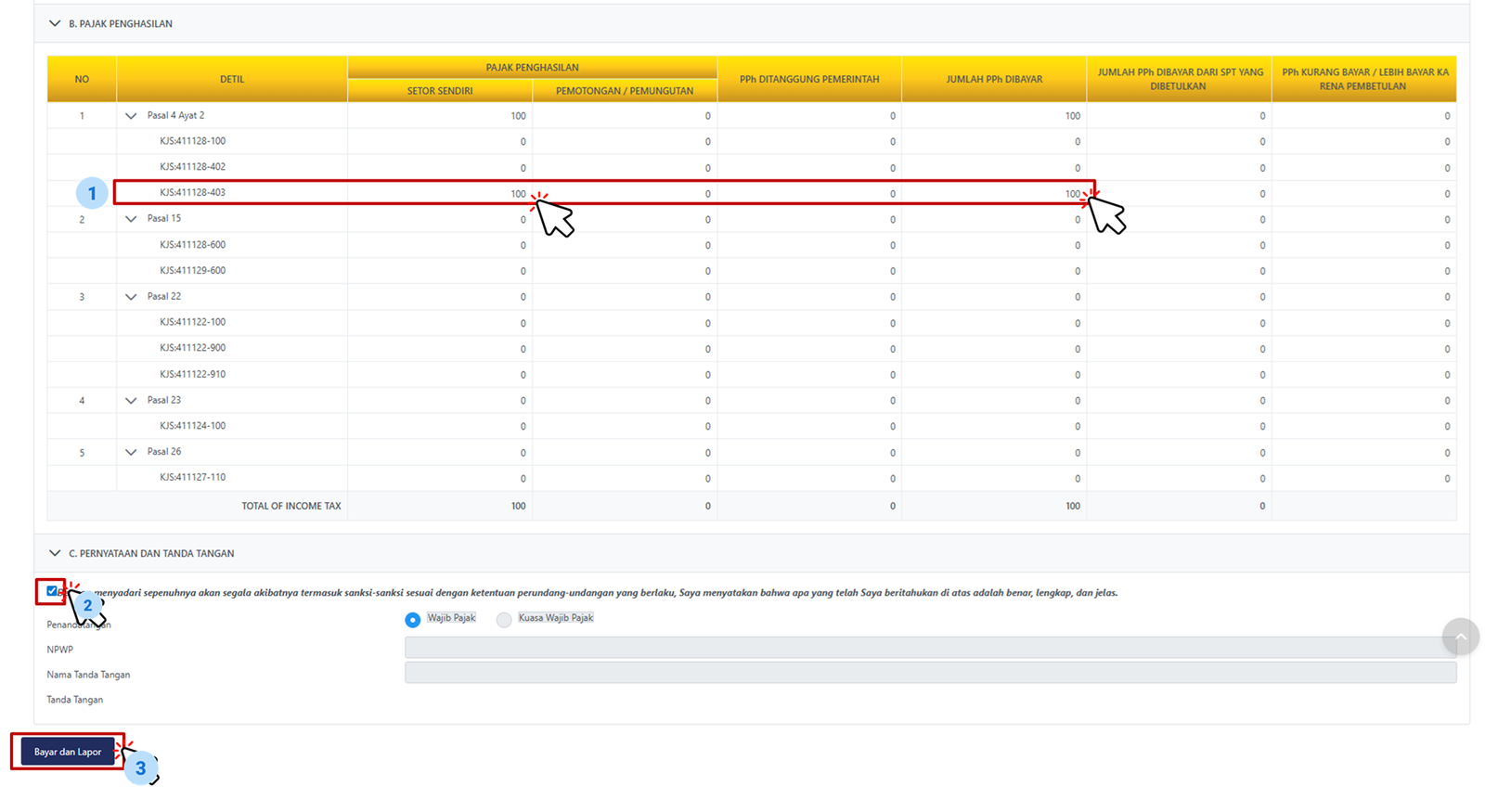Screen dimensions: 1485x812
Task: Click the JUMLAH PPh DIBAYAR column header
Action: (994, 80)
